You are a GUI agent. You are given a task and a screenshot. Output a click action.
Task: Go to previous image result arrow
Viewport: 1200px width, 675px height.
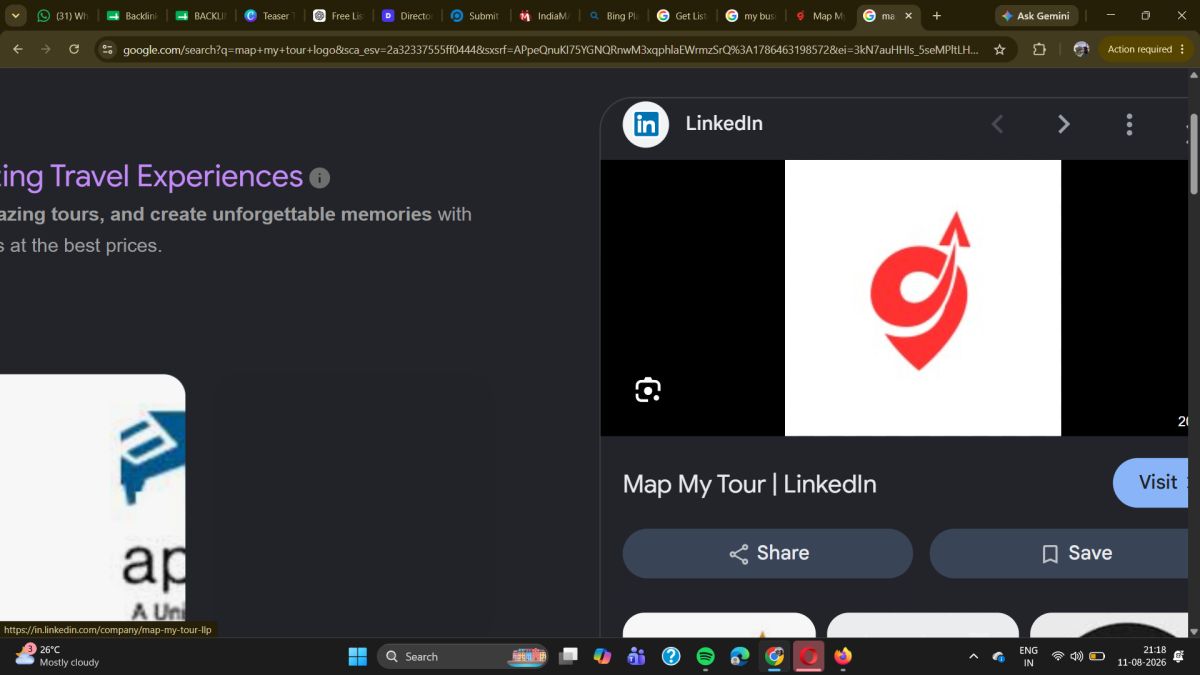point(997,124)
